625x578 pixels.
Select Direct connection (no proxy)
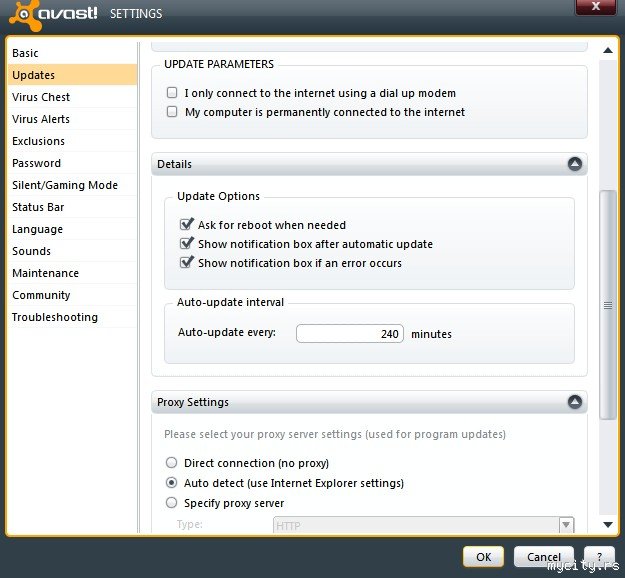[172, 463]
